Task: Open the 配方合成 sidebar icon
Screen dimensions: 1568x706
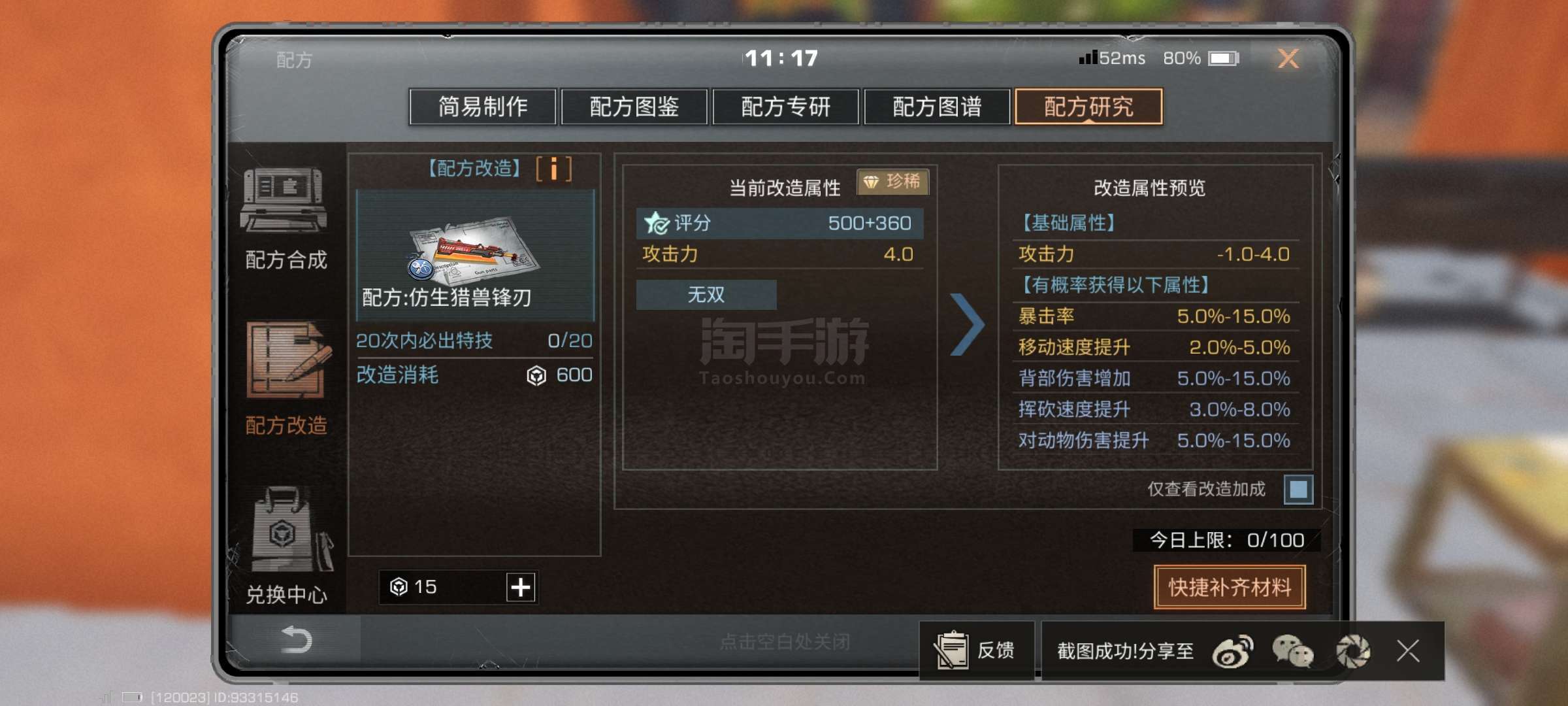Action: (x=285, y=201)
